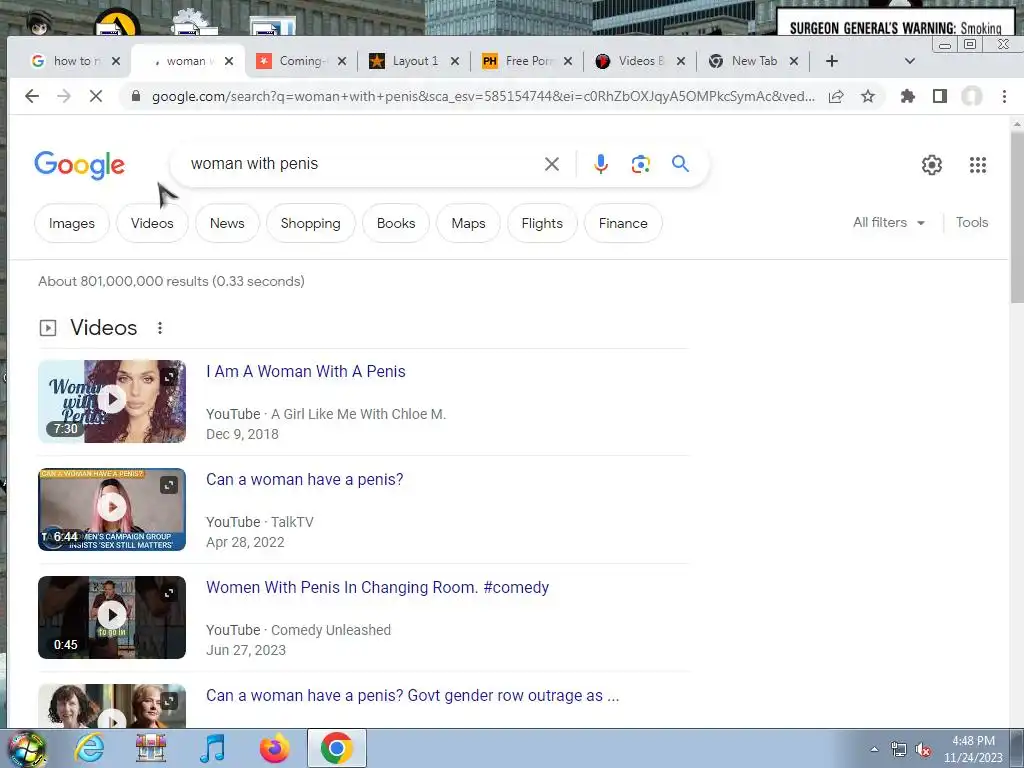Image resolution: width=1024 pixels, height=768 pixels.
Task: Open the Google apps grid
Action: pyautogui.click(x=978, y=165)
